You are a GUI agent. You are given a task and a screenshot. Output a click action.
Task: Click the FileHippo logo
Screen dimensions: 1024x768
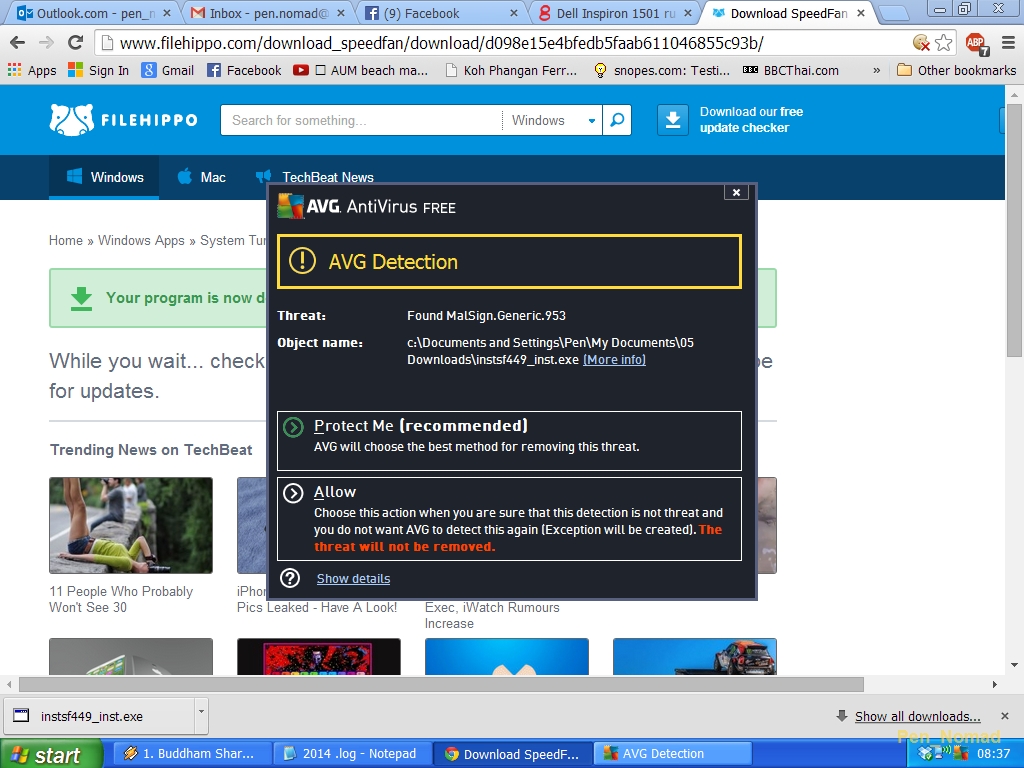pos(123,120)
